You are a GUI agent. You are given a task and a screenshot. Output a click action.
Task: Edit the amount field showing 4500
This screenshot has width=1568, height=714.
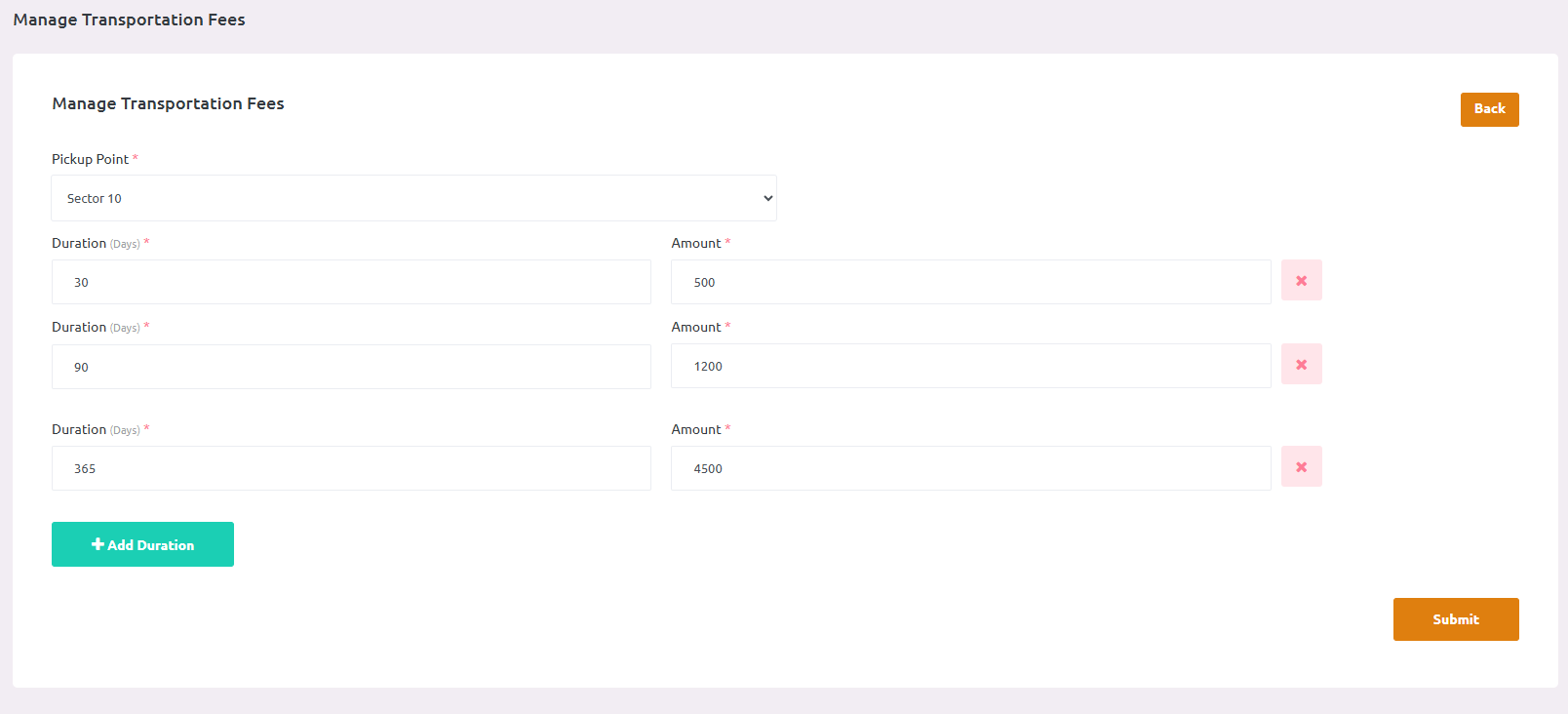pyautogui.click(x=970, y=468)
